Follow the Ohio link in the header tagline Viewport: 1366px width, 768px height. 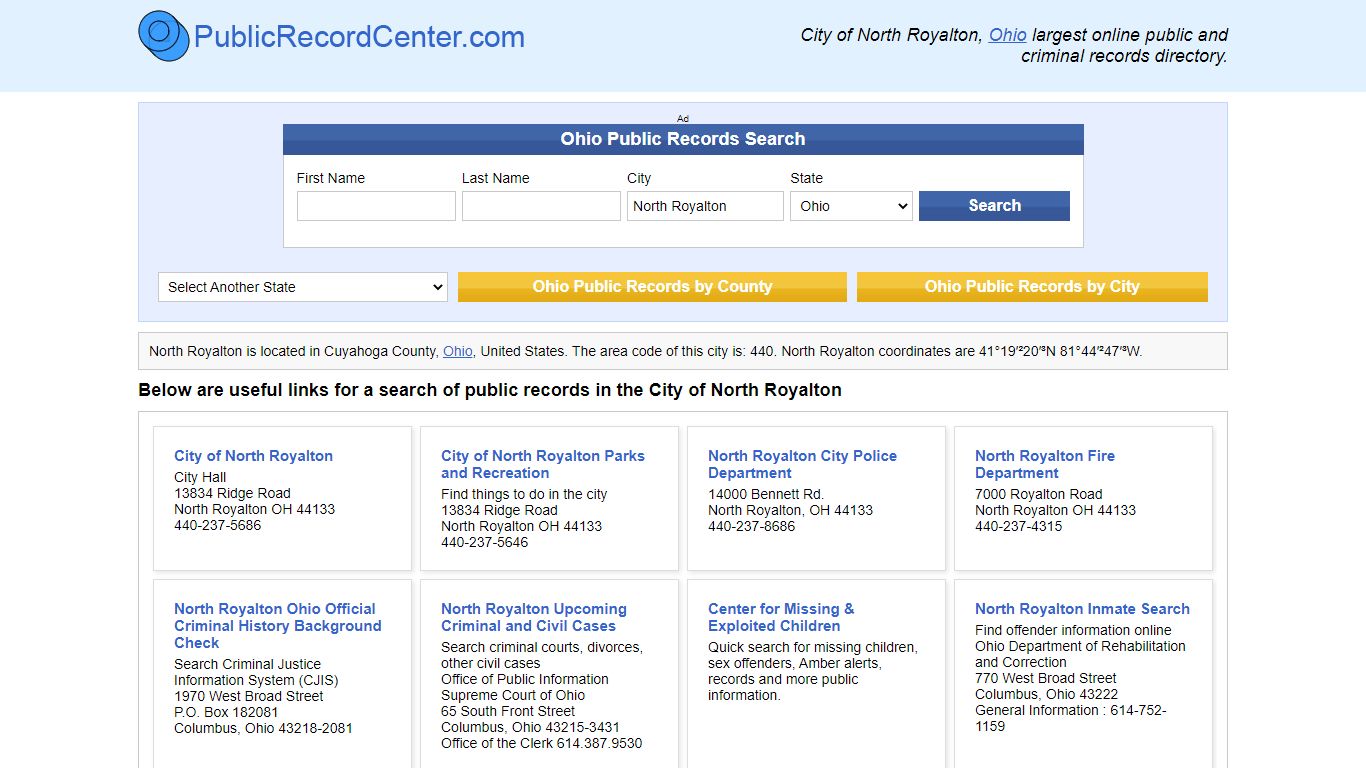pyautogui.click(x=1008, y=35)
